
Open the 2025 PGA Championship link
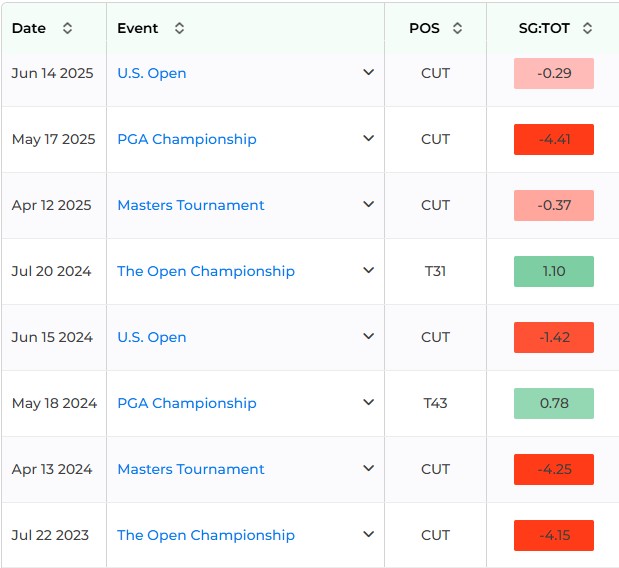pos(187,139)
